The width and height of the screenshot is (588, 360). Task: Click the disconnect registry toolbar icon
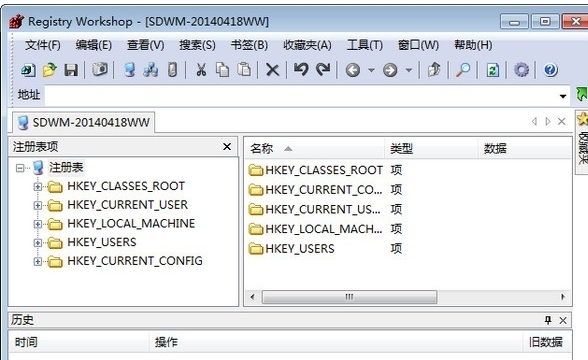tap(172, 70)
